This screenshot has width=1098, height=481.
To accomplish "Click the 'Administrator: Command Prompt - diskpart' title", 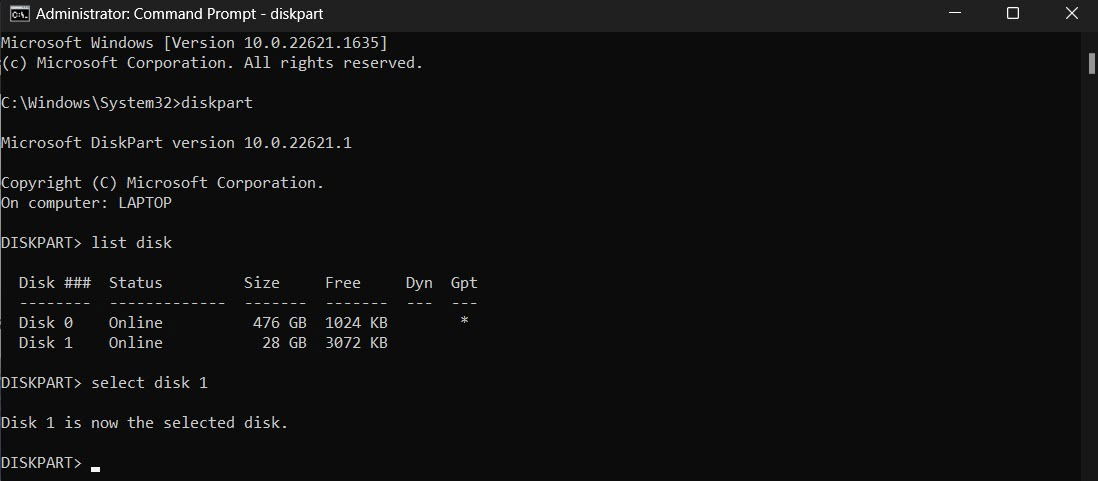I will click(x=179, y=13).
